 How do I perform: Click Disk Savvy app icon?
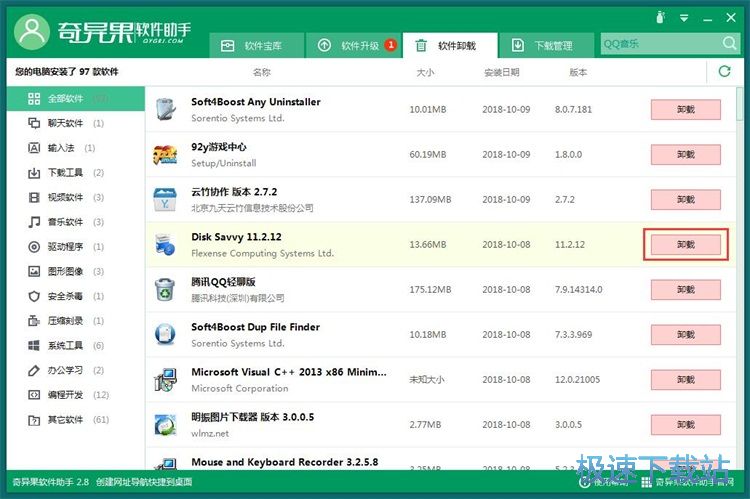tap(165, 244)
